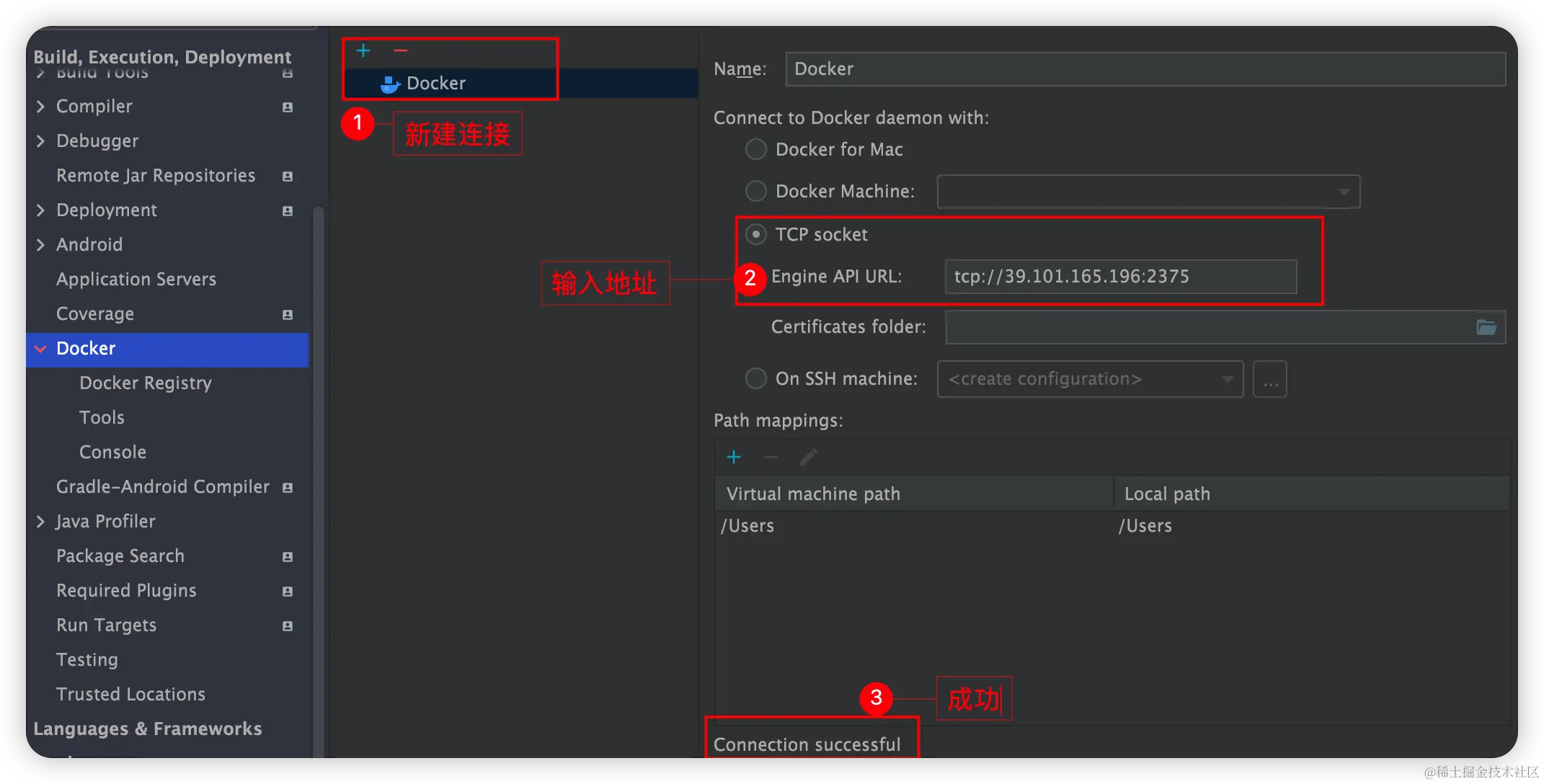Click the plus icon to add Docker connection

(x=363, y=50)
